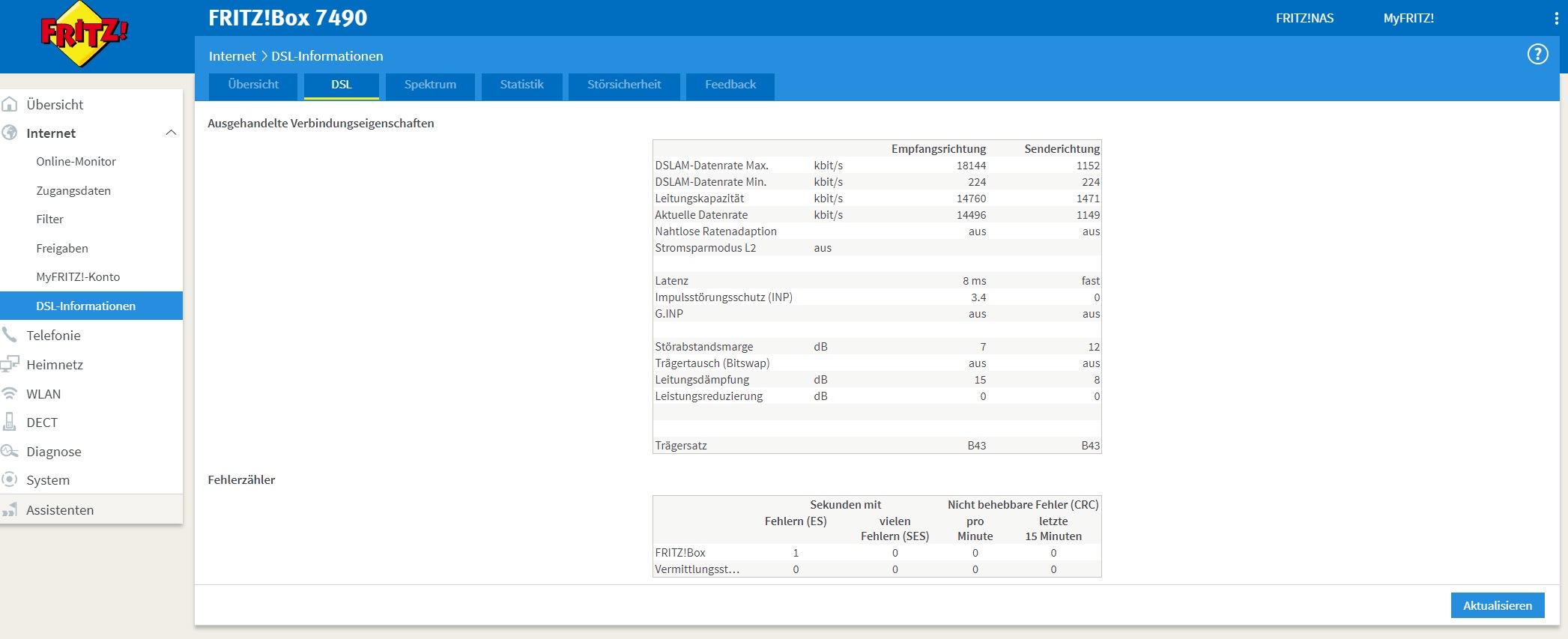Click the Leitungsdämpfung row label
Viewport: 1568px width, 639px height.
point(702,379)
